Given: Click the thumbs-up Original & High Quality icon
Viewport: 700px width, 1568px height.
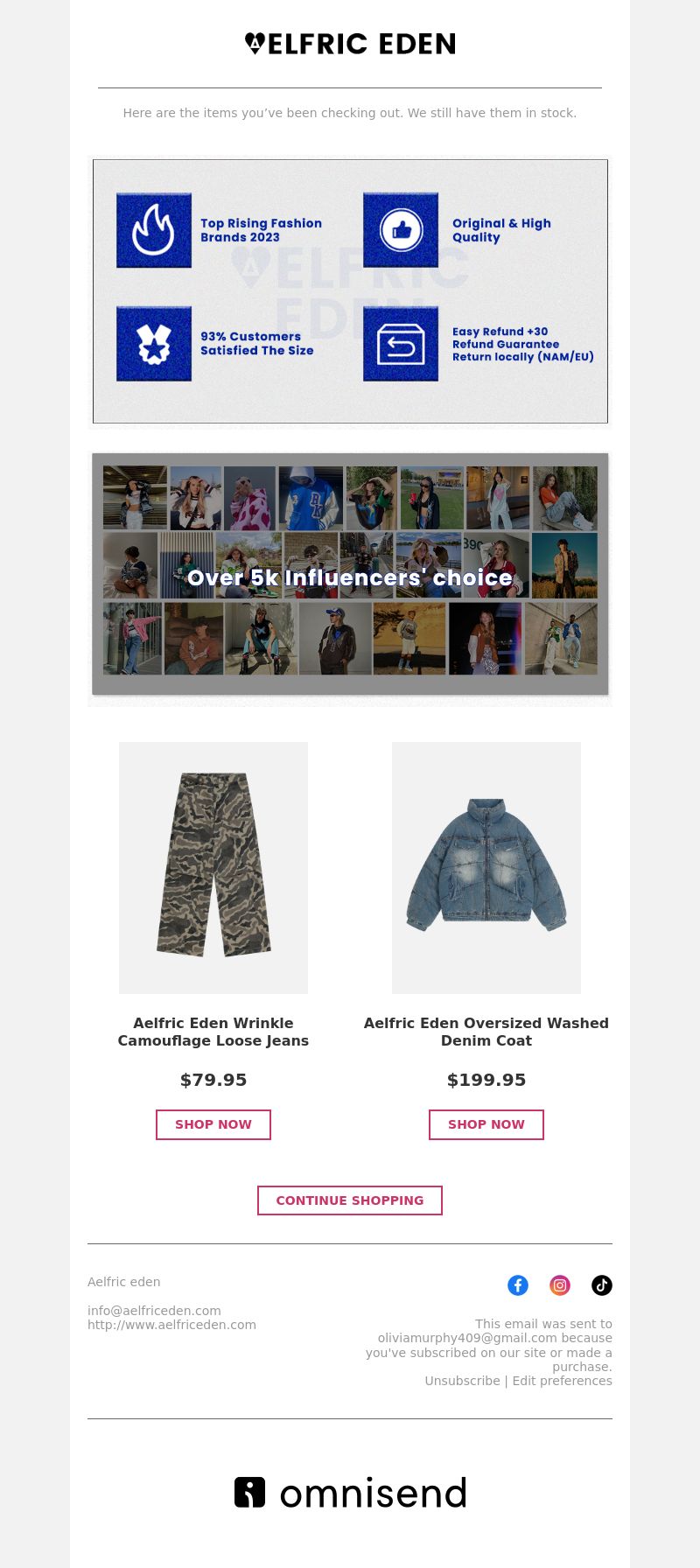Looking at the screenshot, I should 401,230.
